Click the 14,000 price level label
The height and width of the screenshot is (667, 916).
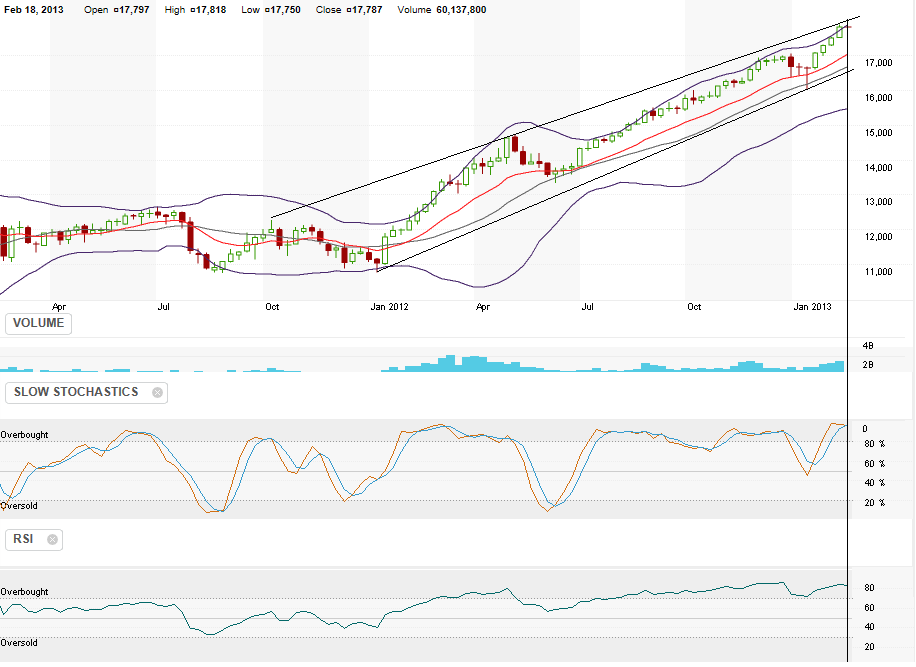click(877, 168)
